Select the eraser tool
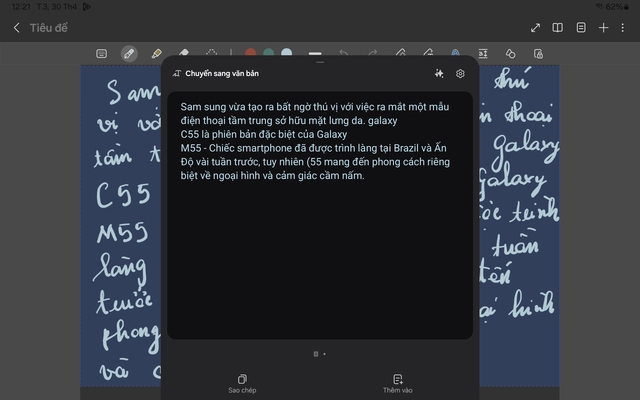 click(183, 53)
